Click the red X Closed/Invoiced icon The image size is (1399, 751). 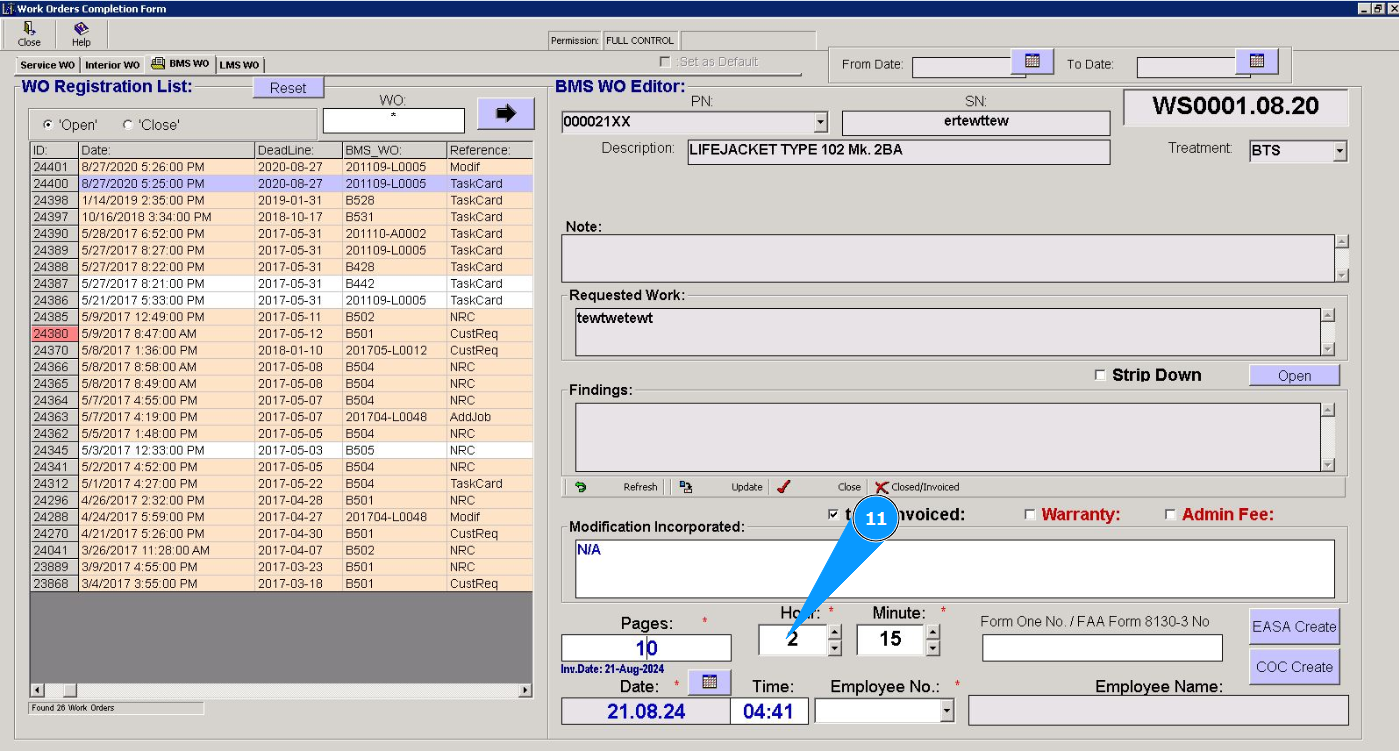click(x=881, y=487)
